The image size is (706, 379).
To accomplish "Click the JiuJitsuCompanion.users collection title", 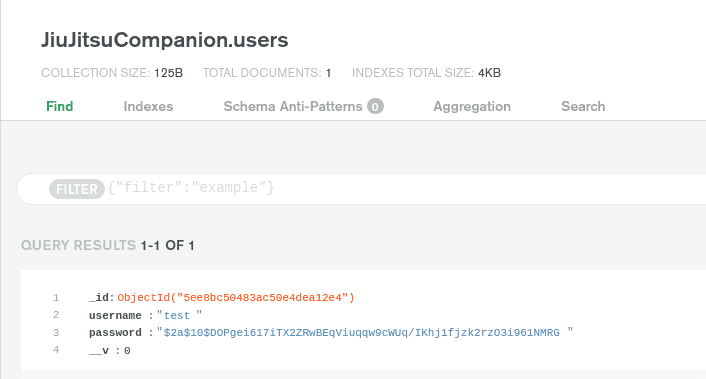I will pyautogui.click(x=165, y=40).
